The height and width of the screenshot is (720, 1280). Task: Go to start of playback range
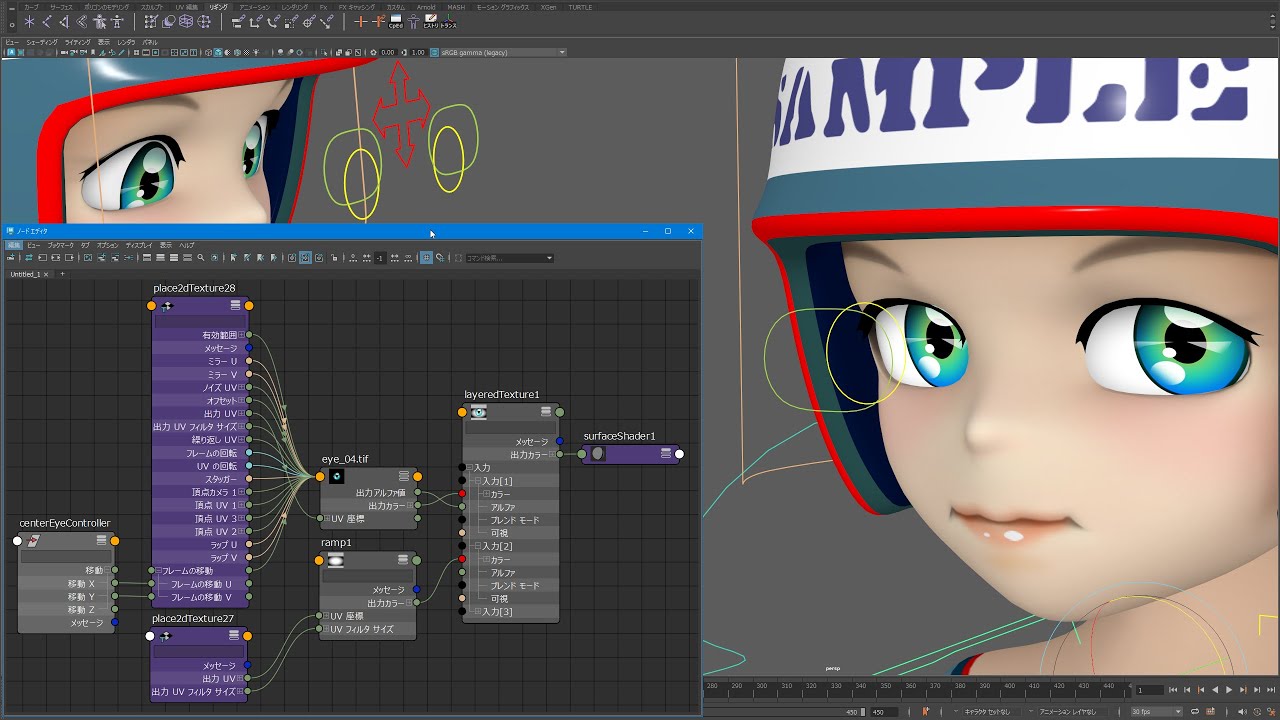coord(1172,690)
